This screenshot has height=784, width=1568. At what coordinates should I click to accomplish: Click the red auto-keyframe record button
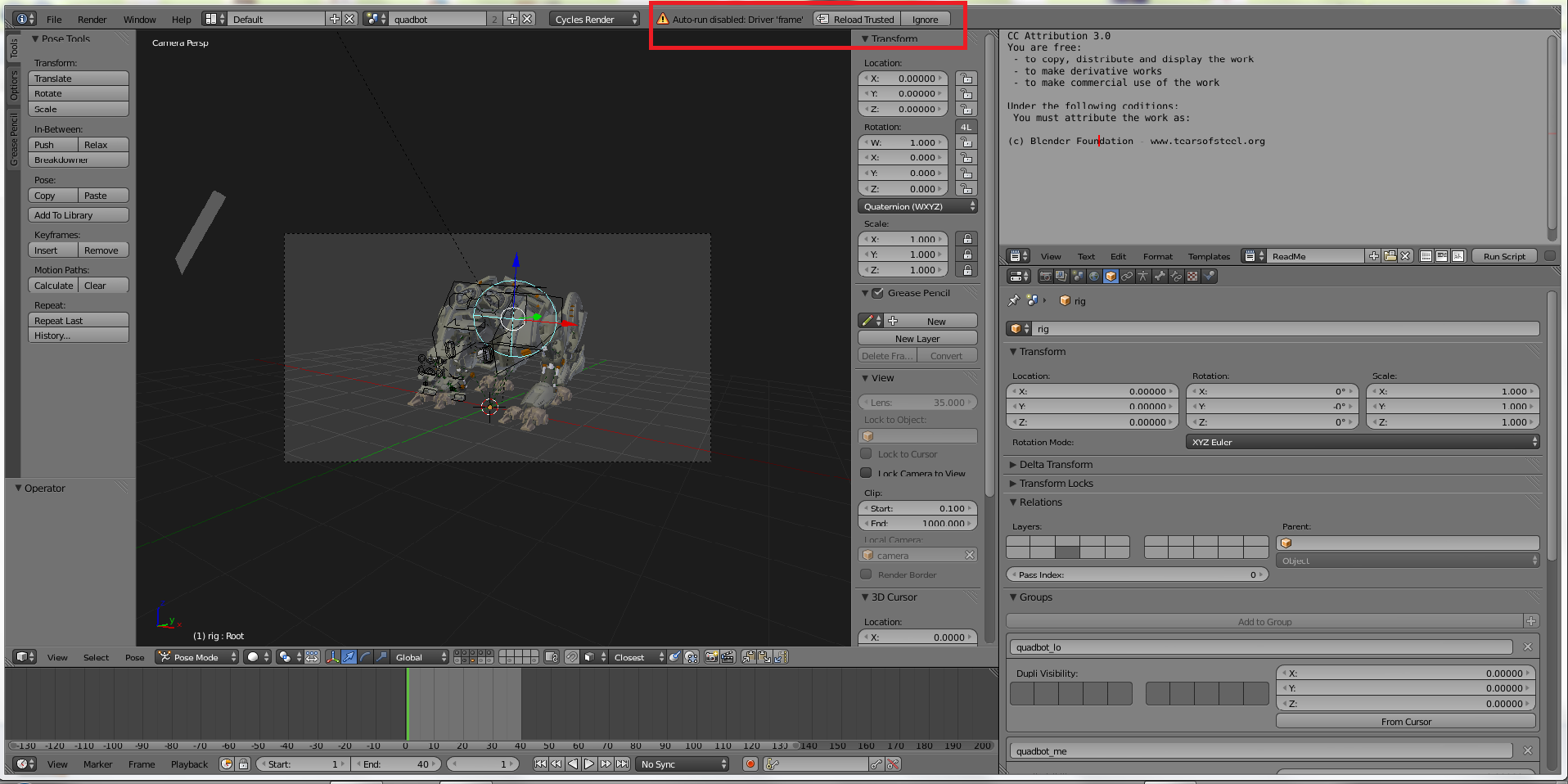tap(750, 764)
